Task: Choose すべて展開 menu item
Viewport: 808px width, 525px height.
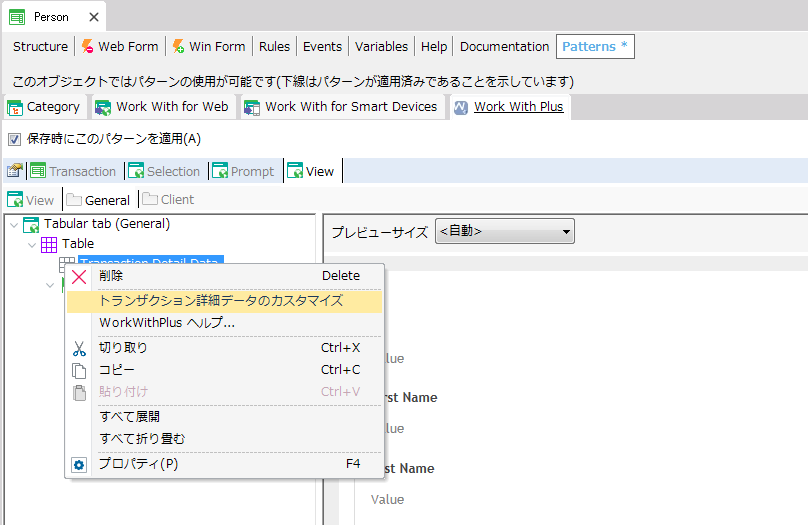Action: click(x=225, y=416)
